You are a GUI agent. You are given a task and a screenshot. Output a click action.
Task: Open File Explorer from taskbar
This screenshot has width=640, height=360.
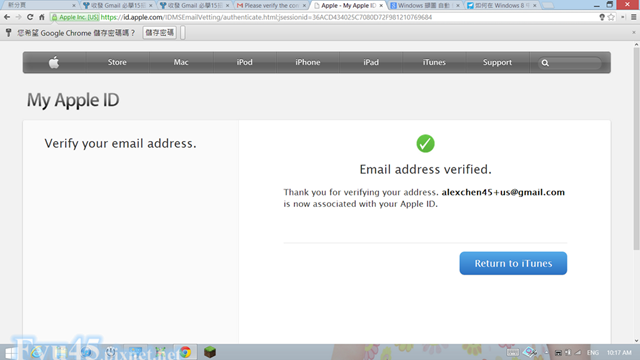point(61,352)
